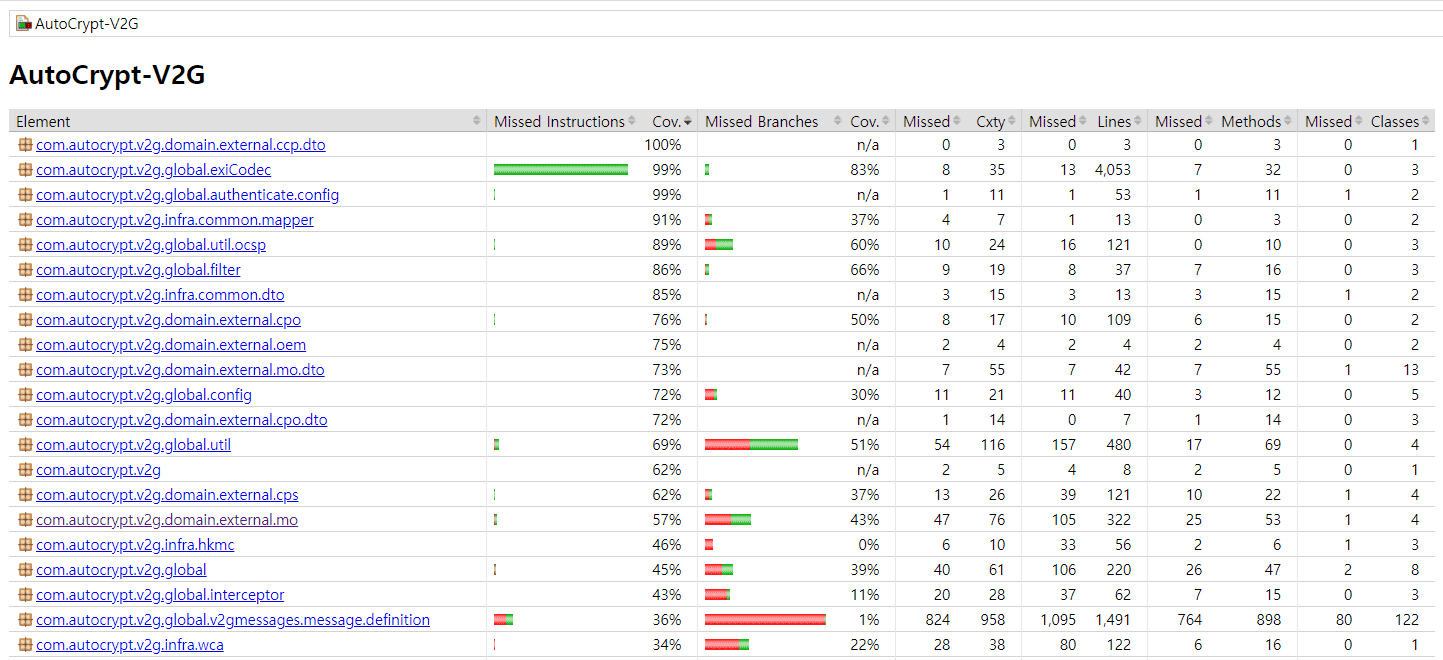Click package icon next to com.autocrypt.v2g.global.filter
Viewport: 1443px width, 660px height.
[x=25, y=270]
